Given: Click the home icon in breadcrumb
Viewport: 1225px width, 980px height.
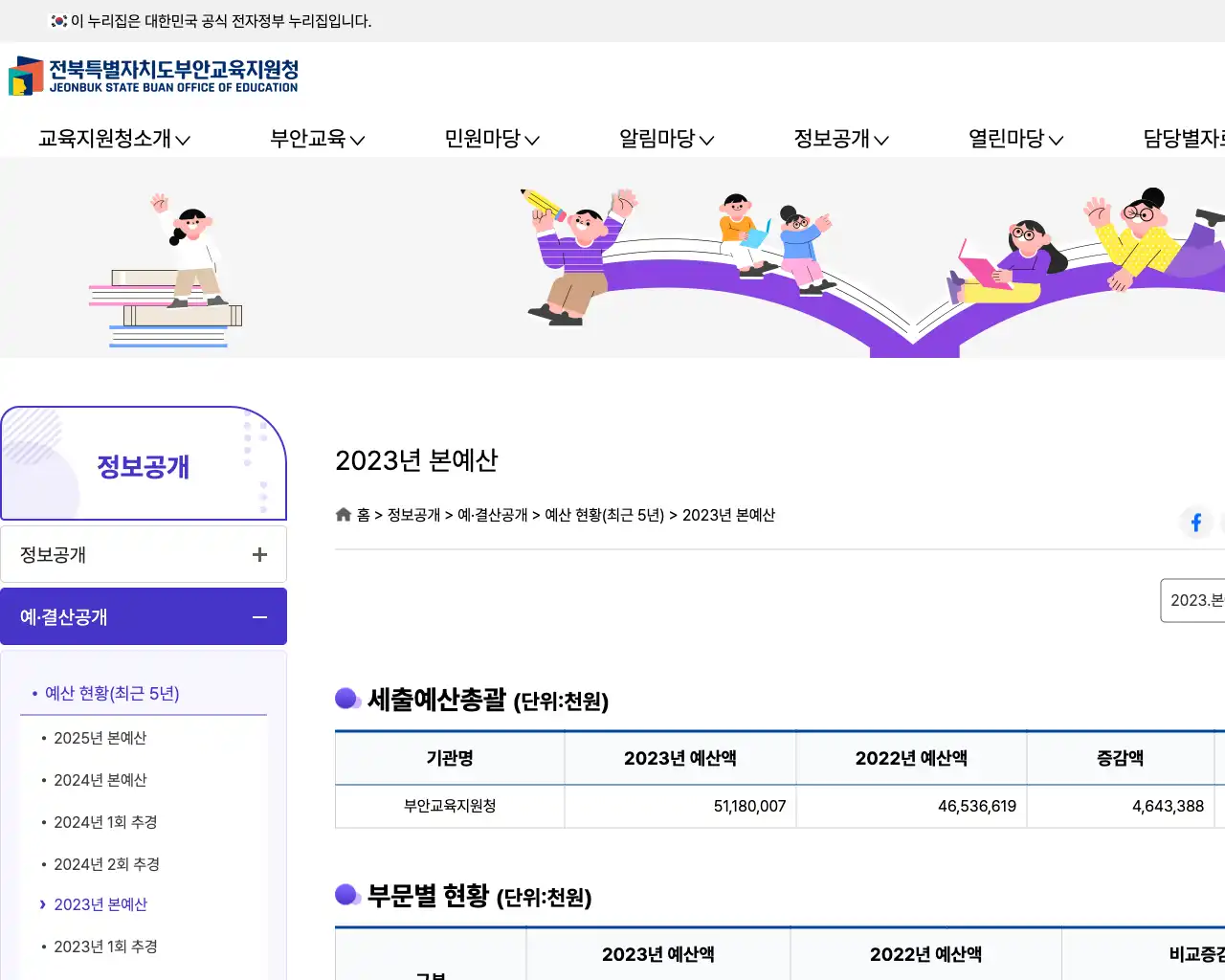Looking at the screenshot, I should [344, 515].
